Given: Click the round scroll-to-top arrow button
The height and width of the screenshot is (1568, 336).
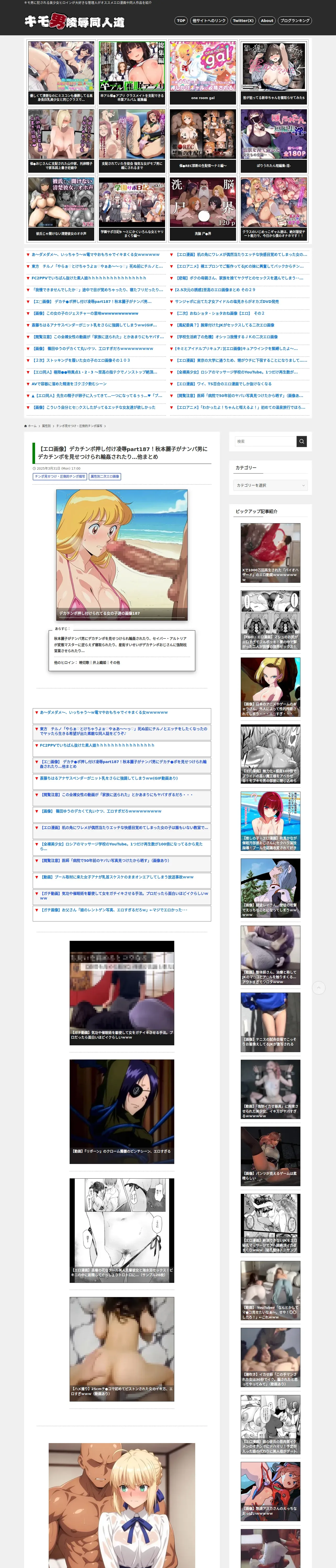Looking at the screenshot, I should coord(319,988).
